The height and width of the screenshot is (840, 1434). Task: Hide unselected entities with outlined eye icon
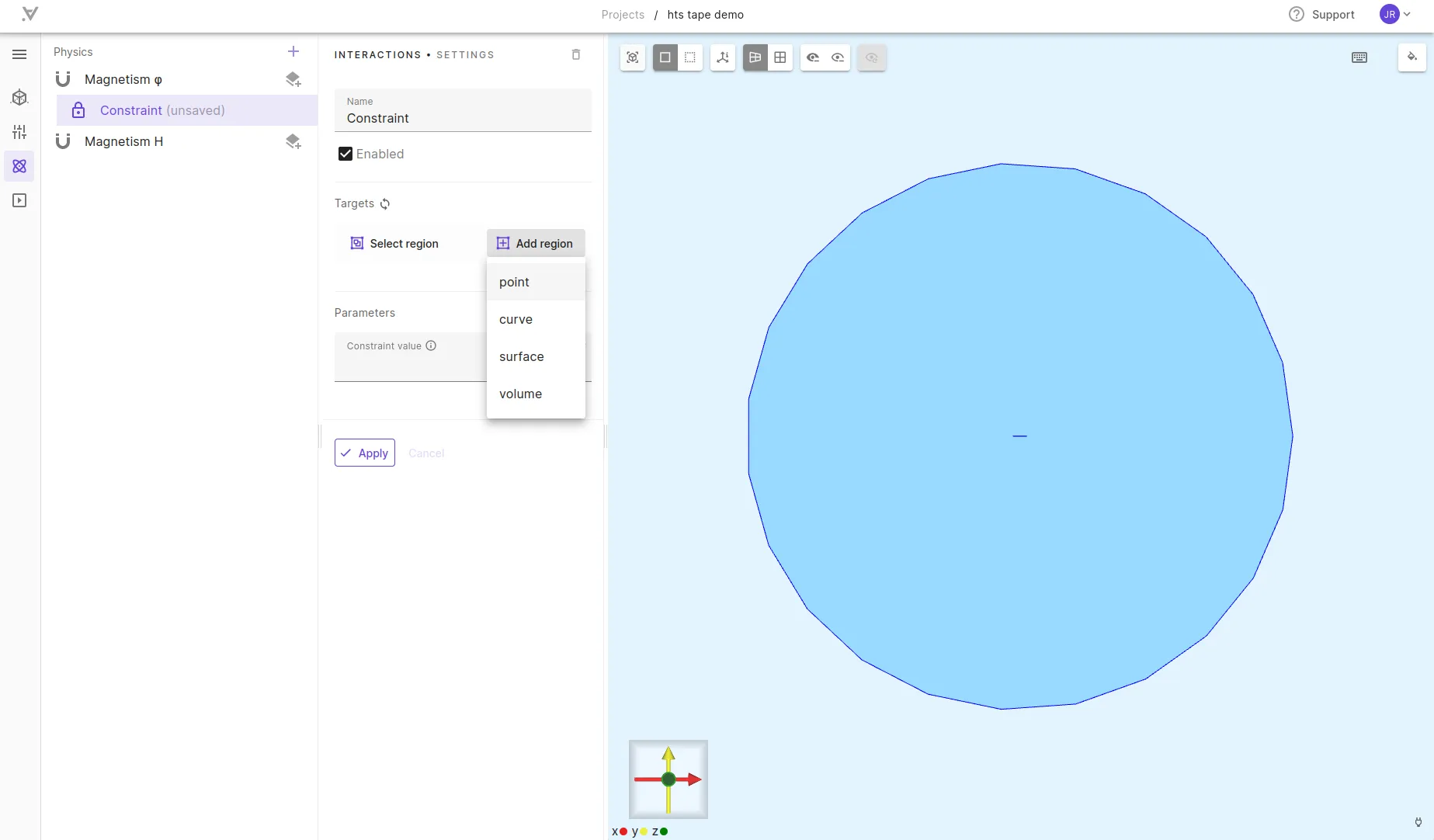[x=838, y=57]
